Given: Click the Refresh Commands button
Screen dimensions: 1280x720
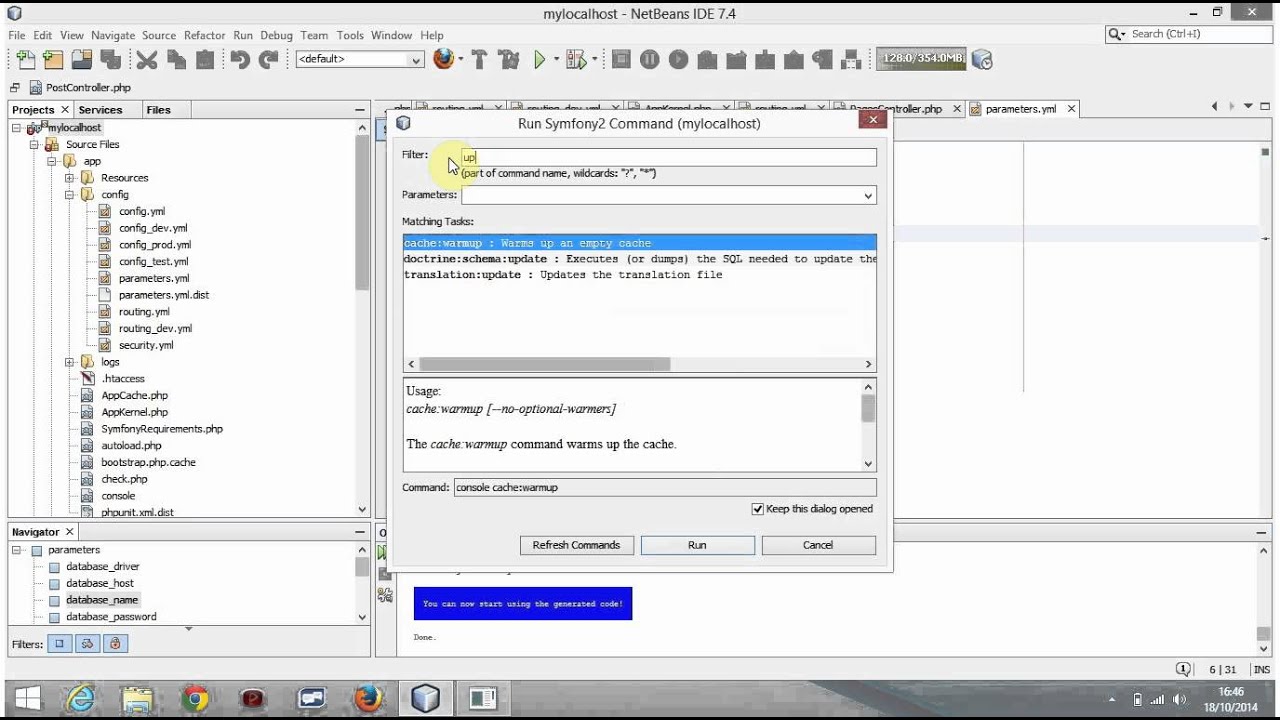Looking at the screenshot, I should pos(577,545).
